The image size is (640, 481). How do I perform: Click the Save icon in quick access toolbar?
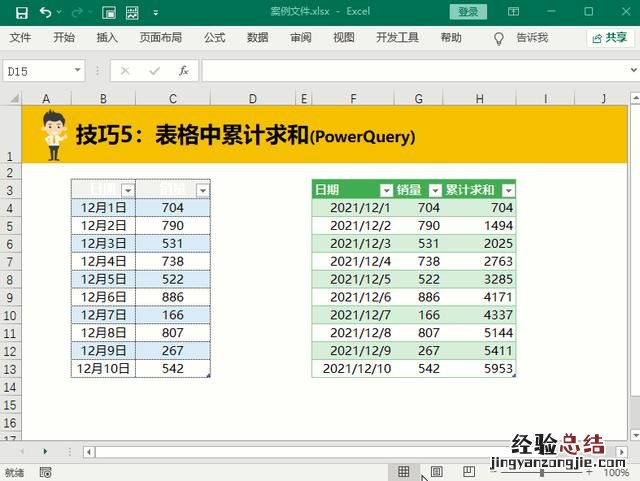click(x=21, y=12)
